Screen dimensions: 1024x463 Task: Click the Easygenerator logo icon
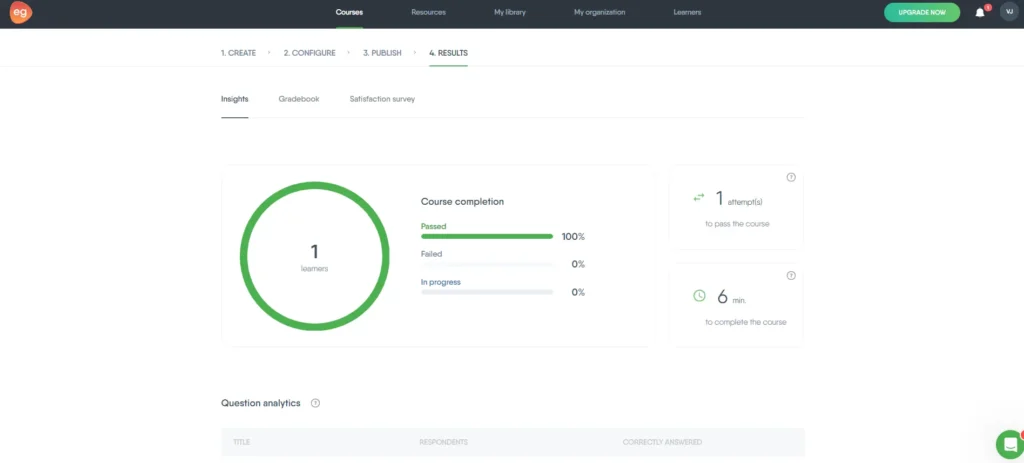pyautogui.click(x=17, y=13)
